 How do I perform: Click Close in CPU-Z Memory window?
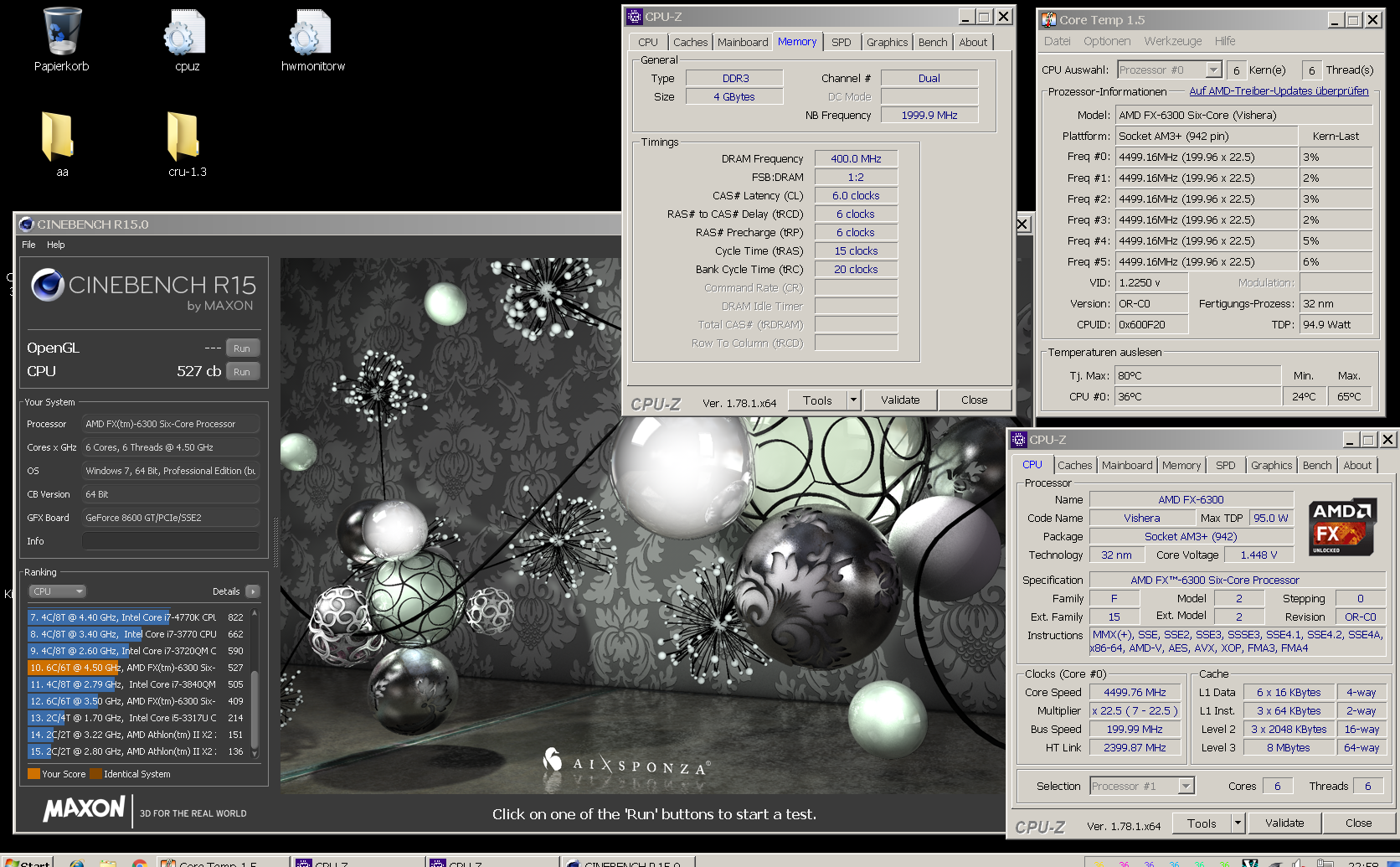(x=975, y=400)
